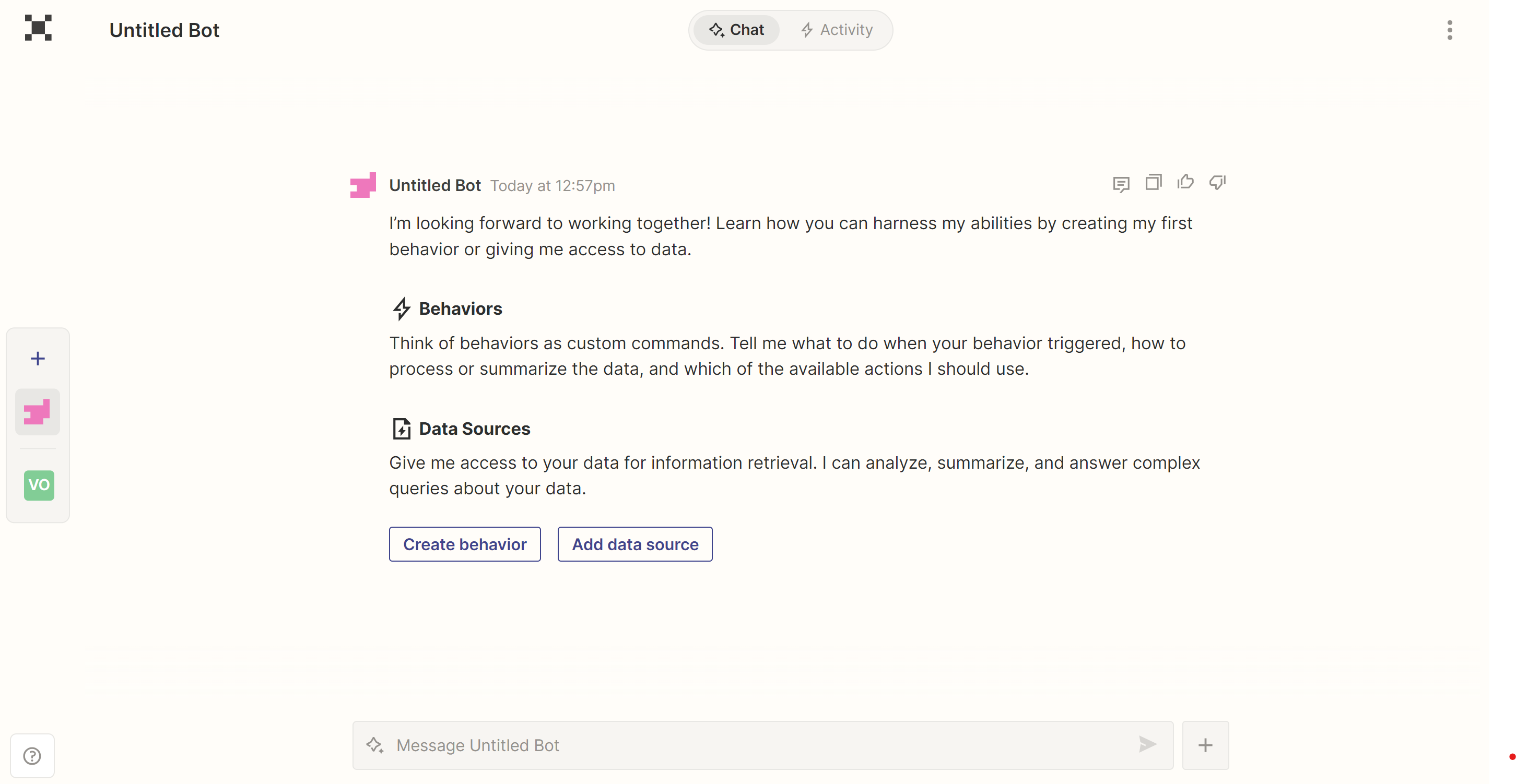
Task: Give the message a thumbs up
Action: pyautogui.click(x=1185, y=182)
